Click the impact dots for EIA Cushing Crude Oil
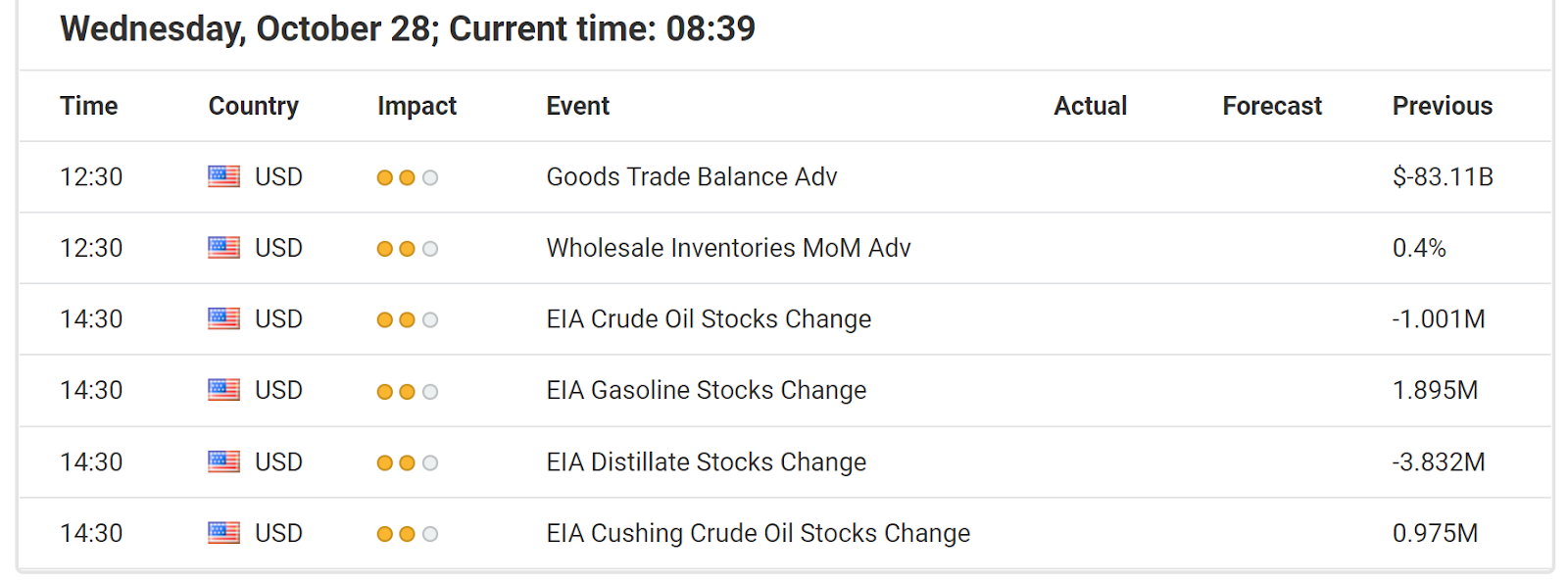The image size is (1568, 582). click(x=408, y=534)
